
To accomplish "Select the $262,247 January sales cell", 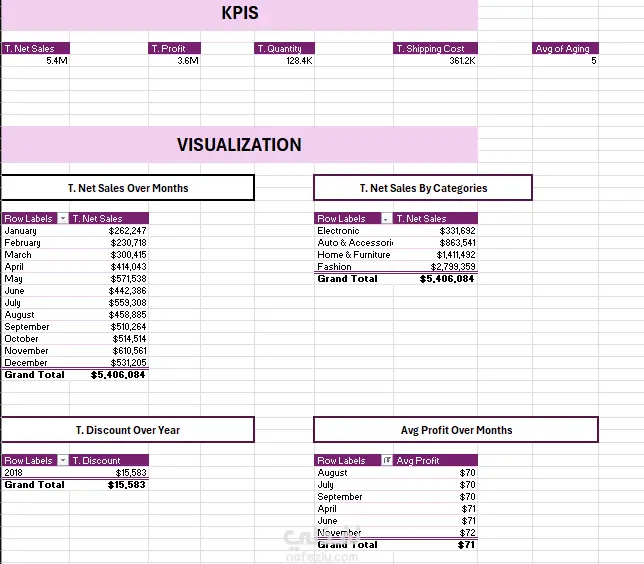I will pos(109,230).
